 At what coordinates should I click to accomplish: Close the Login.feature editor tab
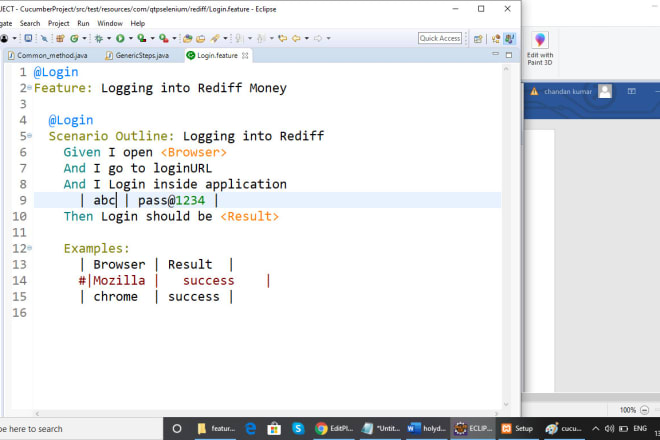245,56
